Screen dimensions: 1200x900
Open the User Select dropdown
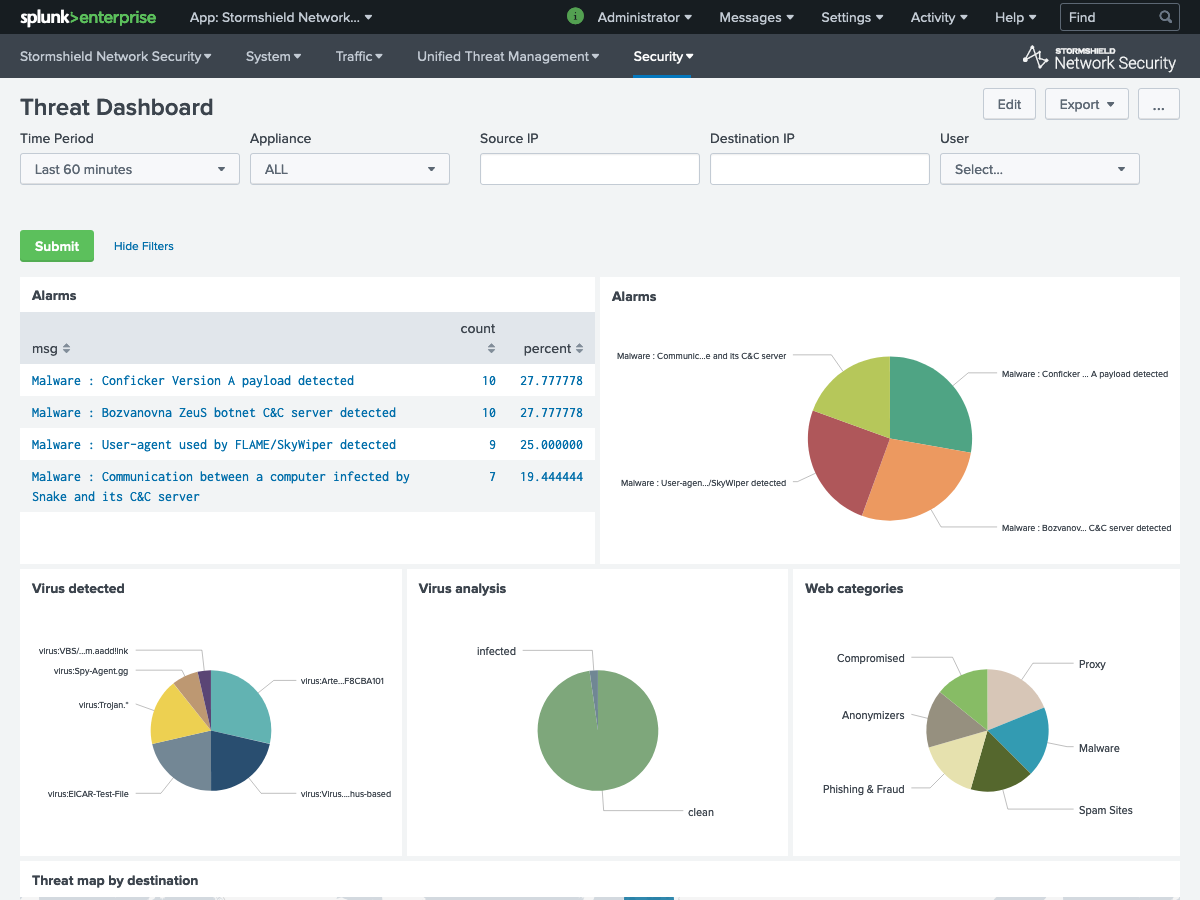[x=1040, y=169]
